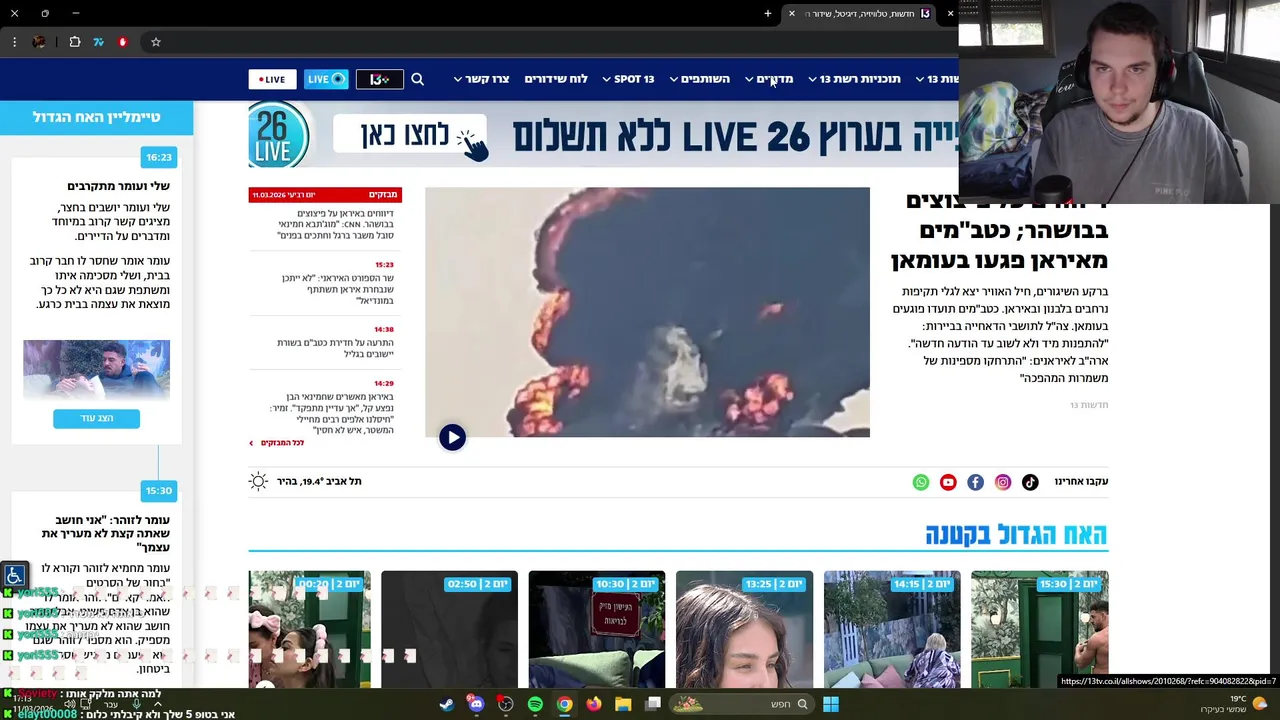Open the יום 2 14:15 clip thumbnail

pyautogui.click(x=892, y=629)
